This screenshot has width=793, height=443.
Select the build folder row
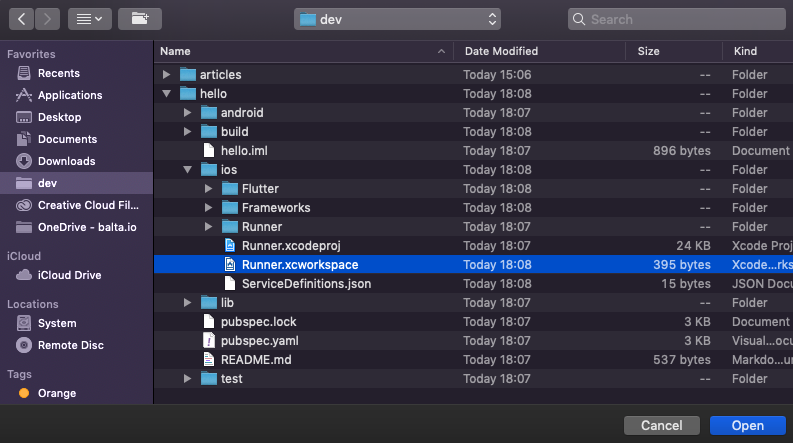click(473, 131)
